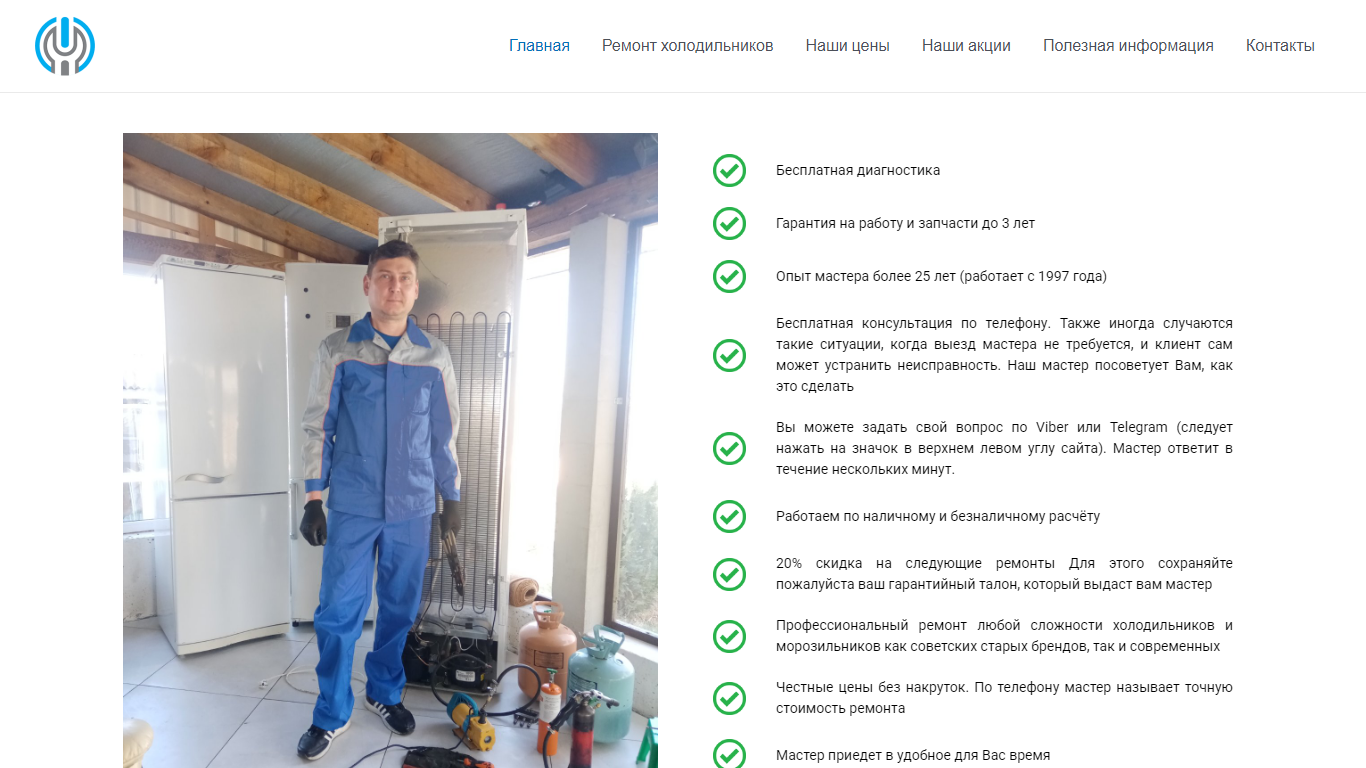Click checkmark icon beside Бесплатная диагностика
The width and height of the screenshot is (1366, 768).
[x=729, y=171]
